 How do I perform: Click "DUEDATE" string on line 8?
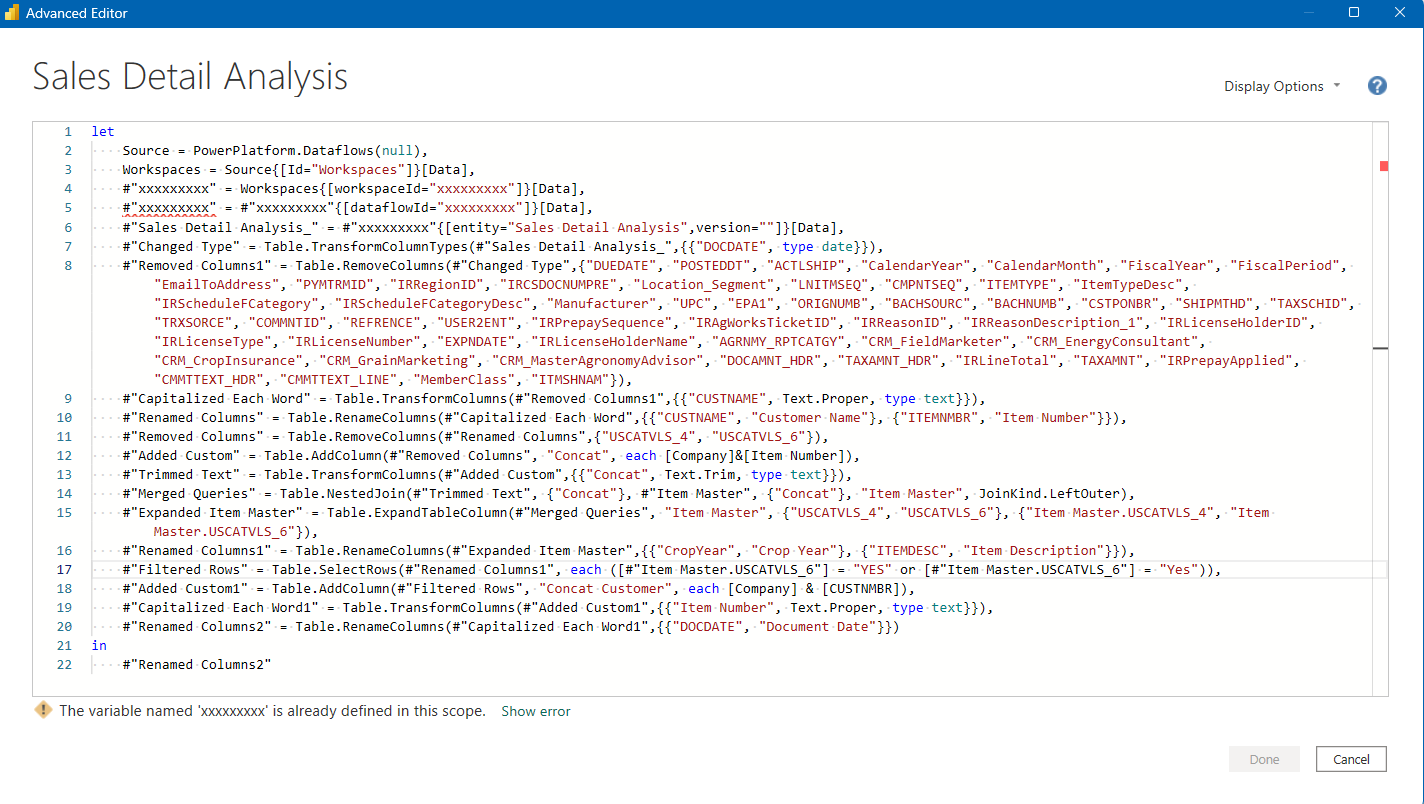click(624, 265)
